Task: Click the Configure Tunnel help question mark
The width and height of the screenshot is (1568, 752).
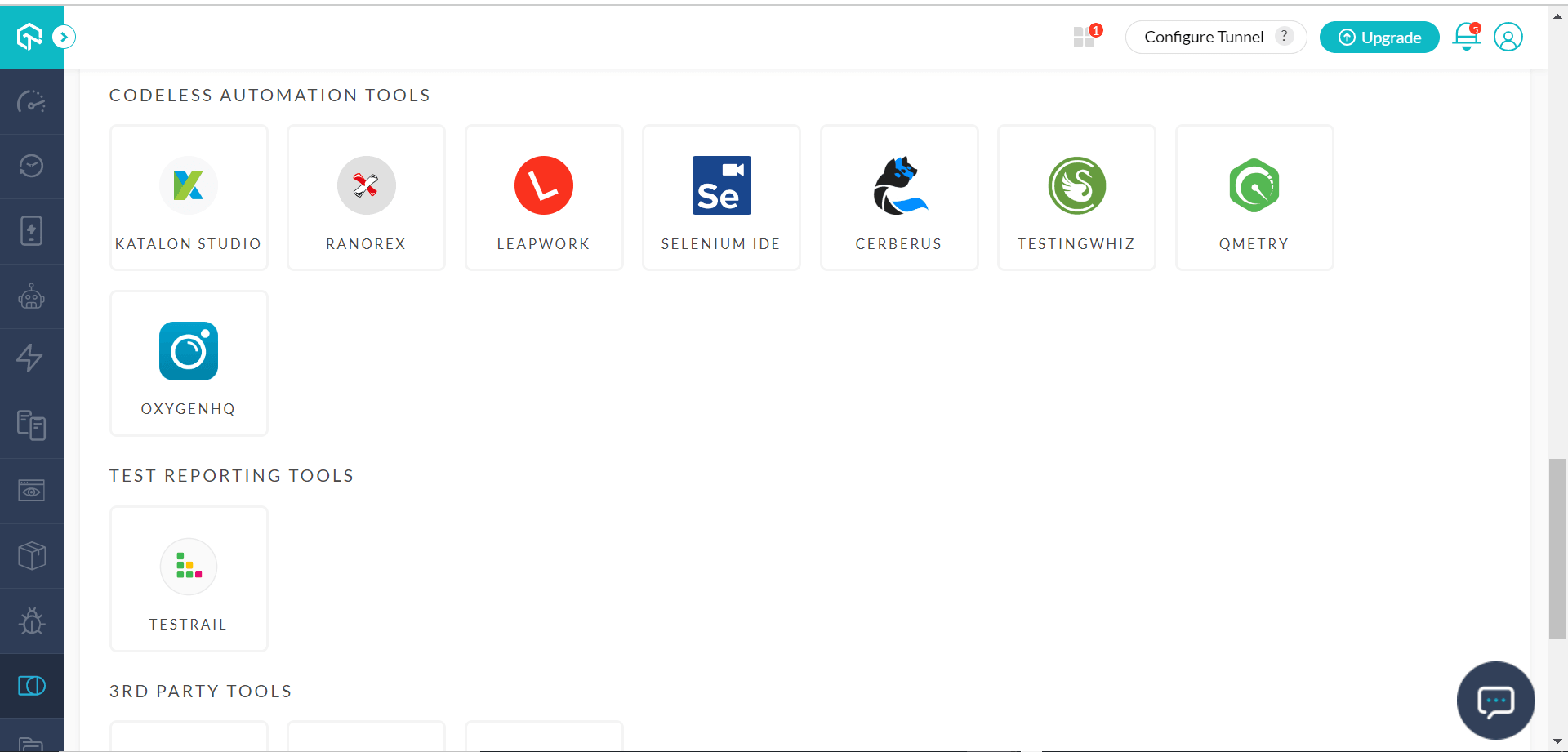Action: coord(1285,37)
